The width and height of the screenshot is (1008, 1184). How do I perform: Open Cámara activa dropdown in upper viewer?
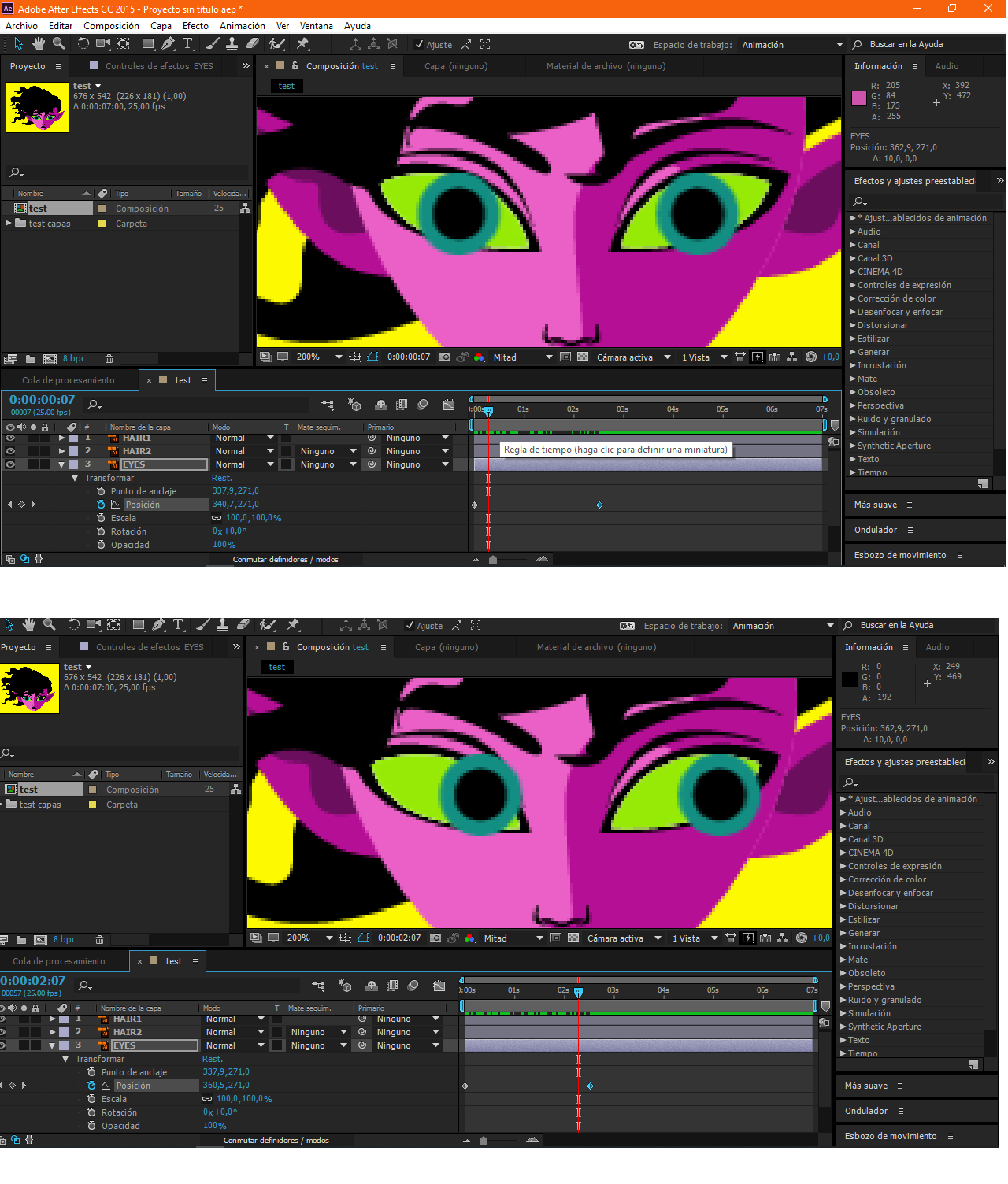[633, 357]
